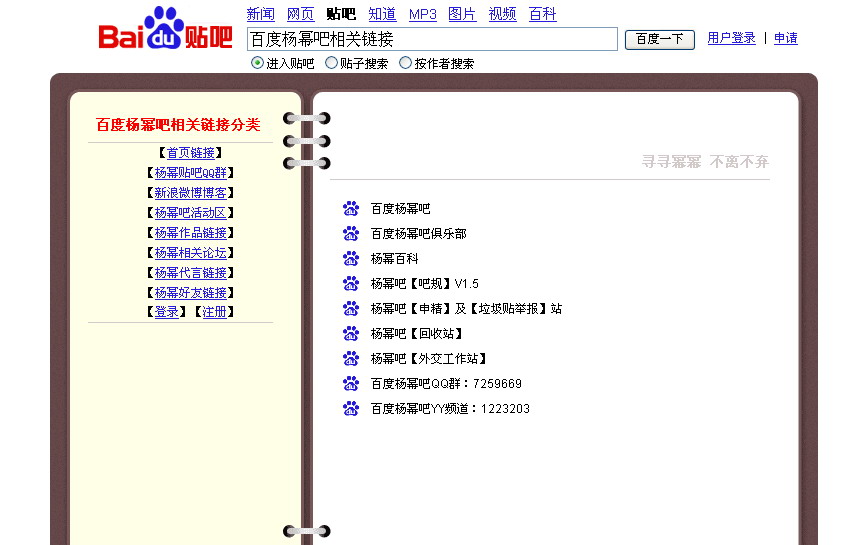Click paw icon beside 百度杨幂吧YY频道
This screenshot has height=545, width=864.
point(351,408)
